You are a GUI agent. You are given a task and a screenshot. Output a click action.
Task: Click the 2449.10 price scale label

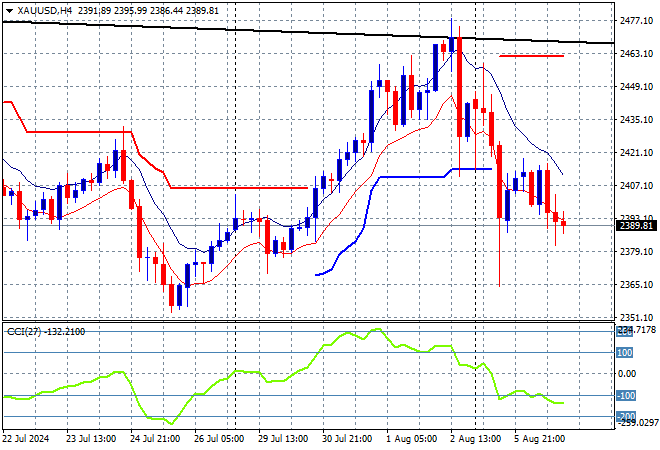click(636, 86)
